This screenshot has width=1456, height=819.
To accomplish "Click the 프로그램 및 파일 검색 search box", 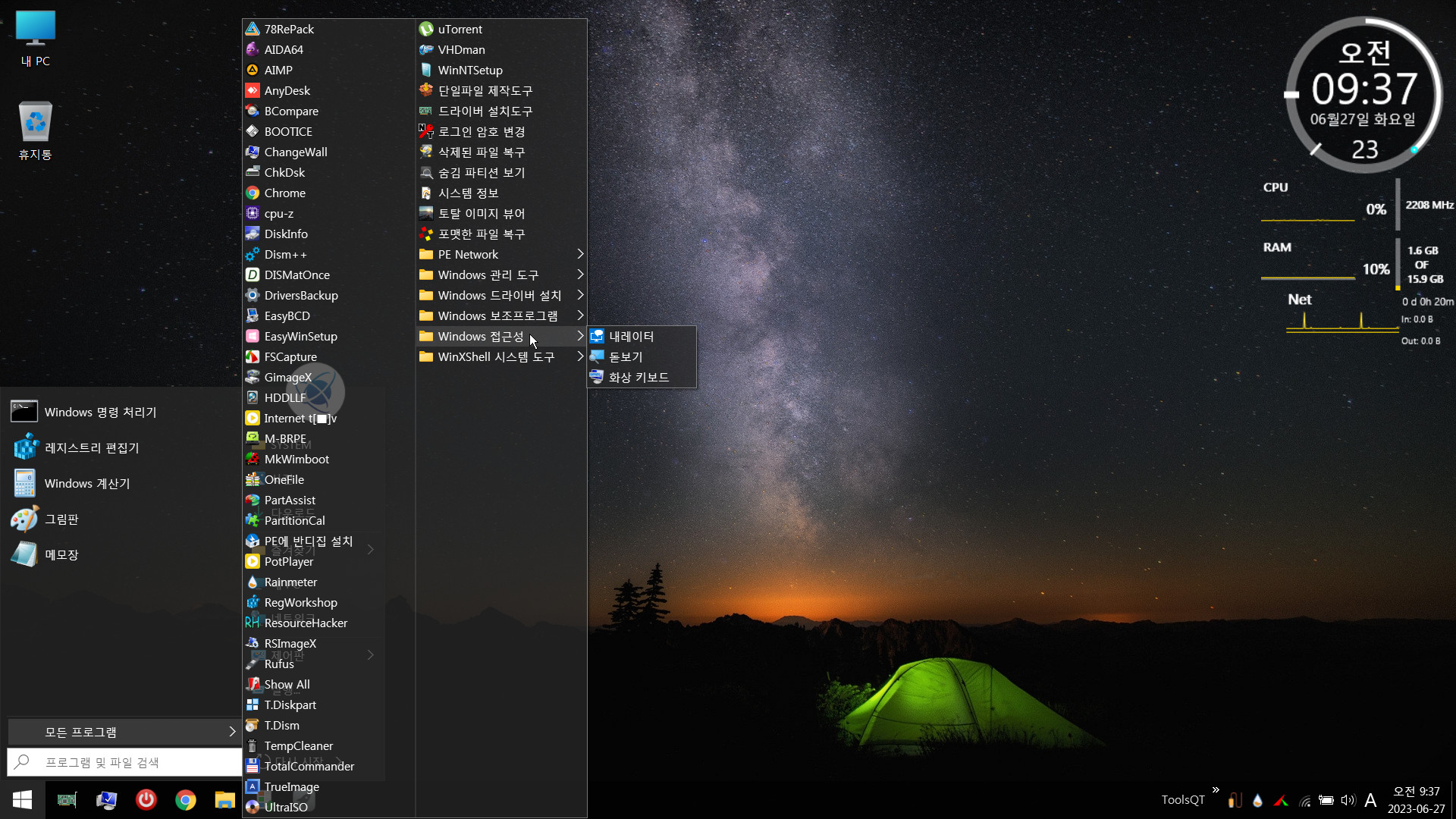I will pos(124,762).
